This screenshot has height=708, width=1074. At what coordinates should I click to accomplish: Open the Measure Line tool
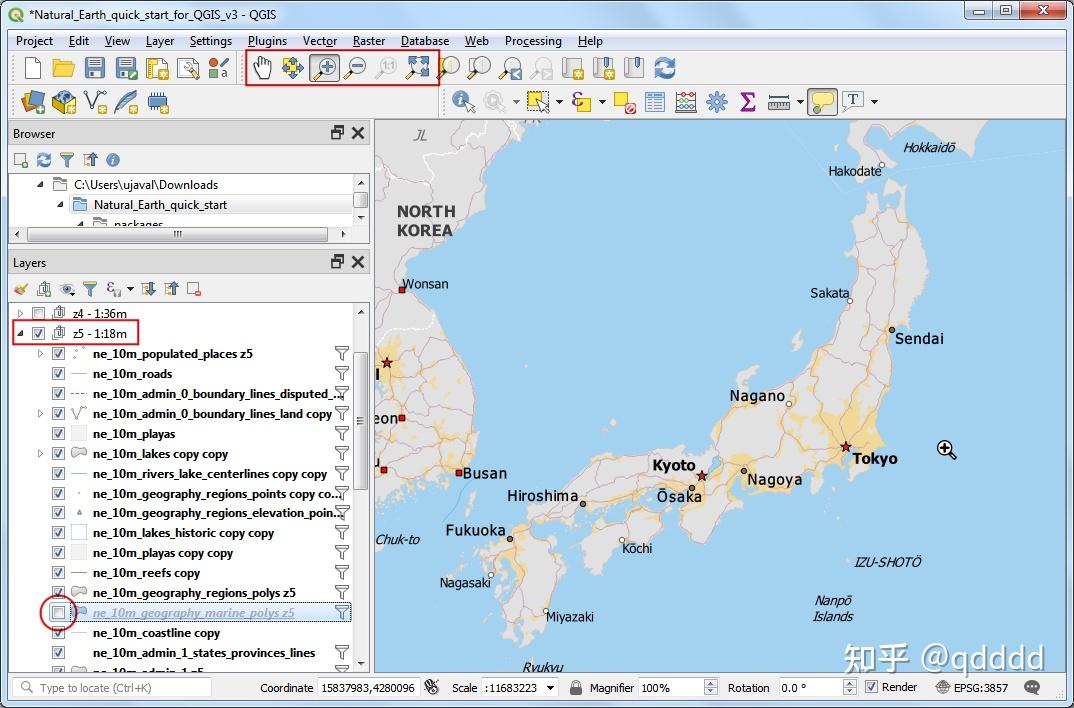[x=778, y=101]
